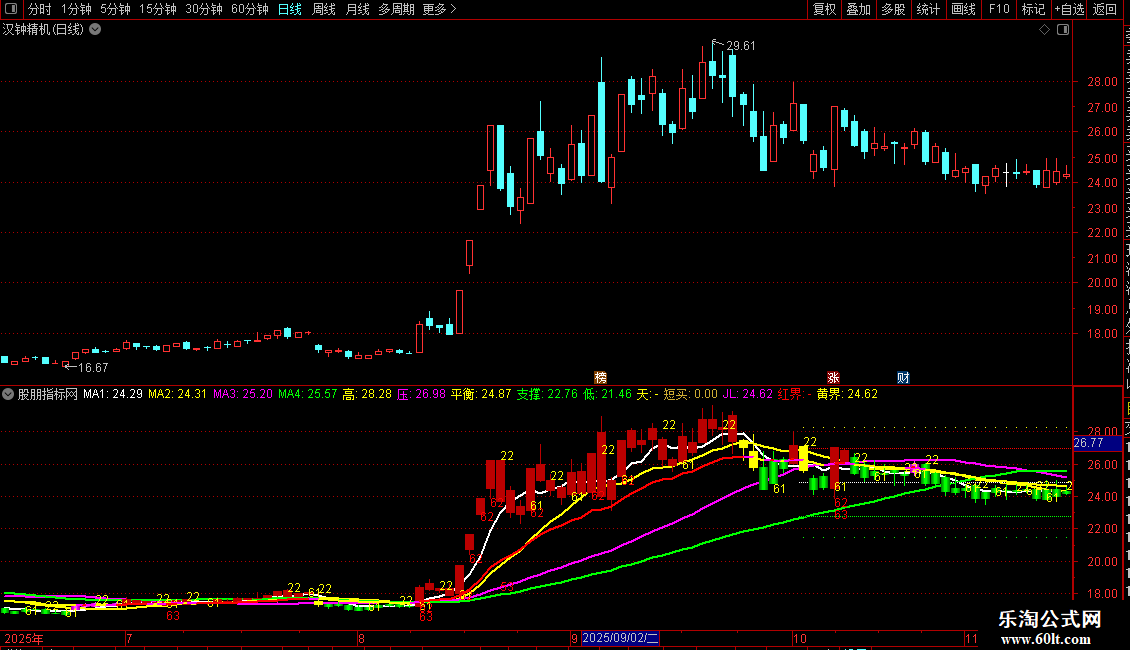Viewport: 1130px width, 650px height.
Task: Click the MA1: 24.29 indicator value
Action: click(112, 394)
